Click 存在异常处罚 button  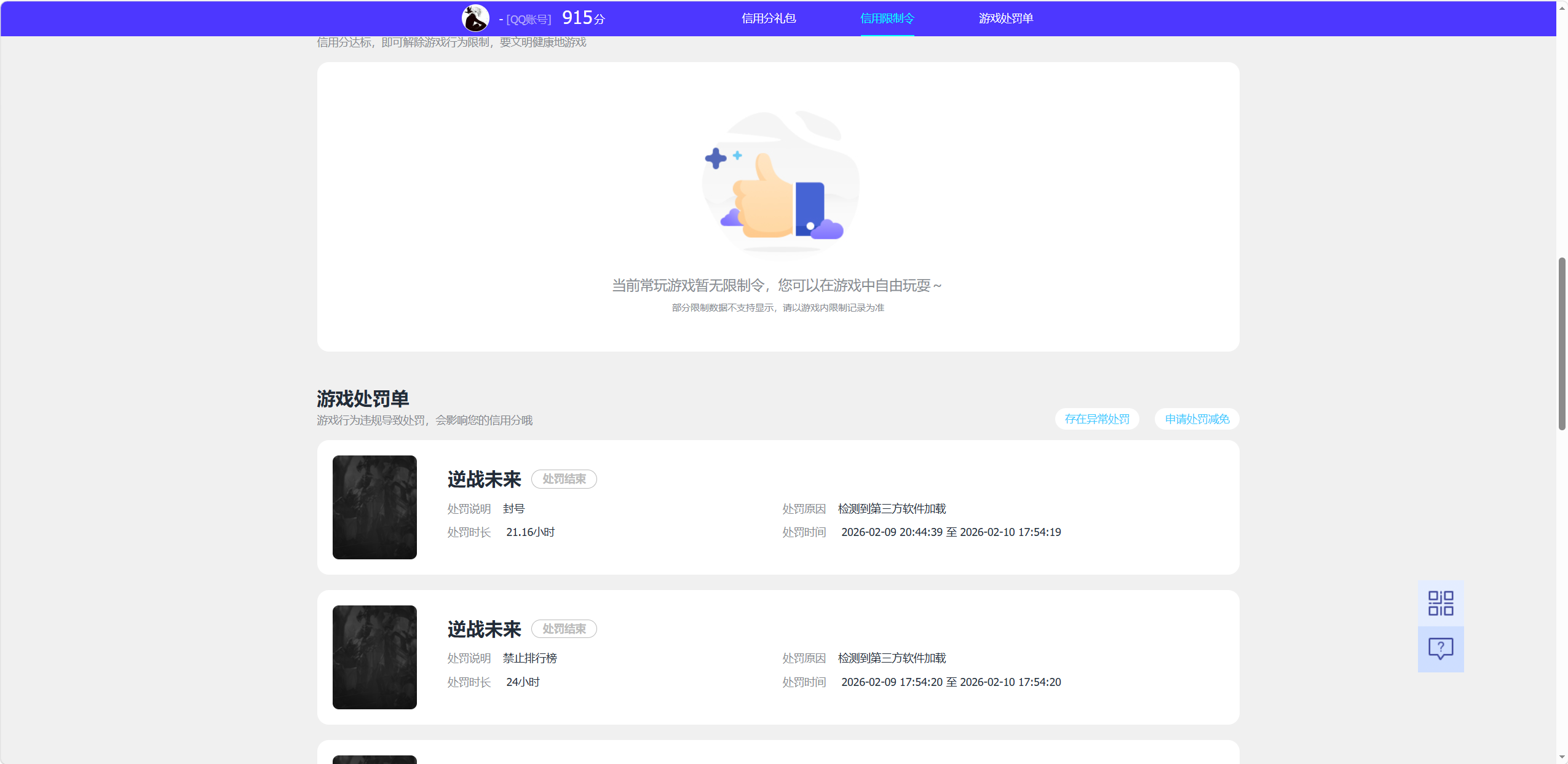coord(1097,419)
